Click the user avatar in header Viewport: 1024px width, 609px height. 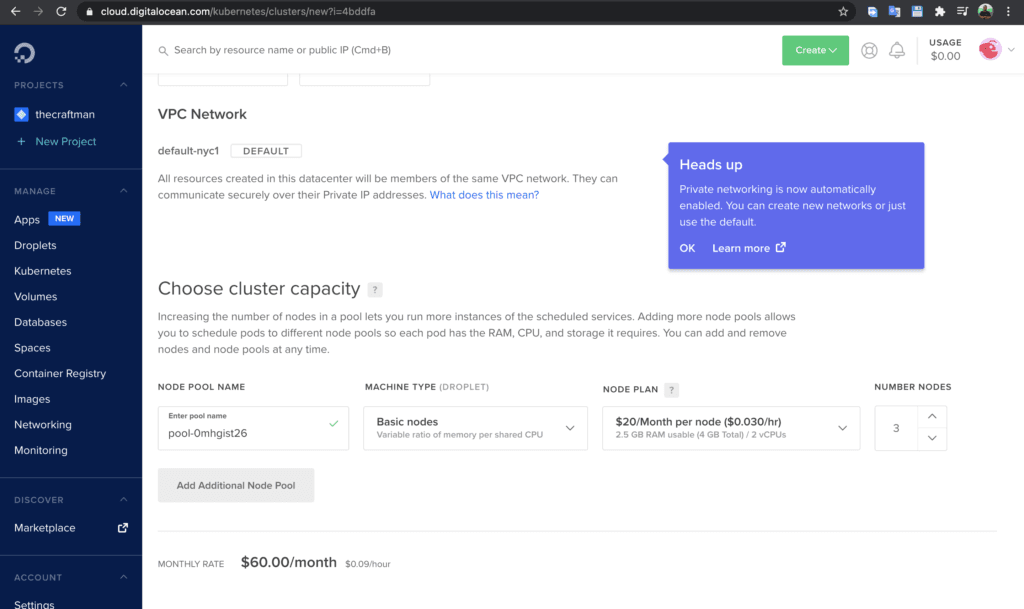click(989, 49)
